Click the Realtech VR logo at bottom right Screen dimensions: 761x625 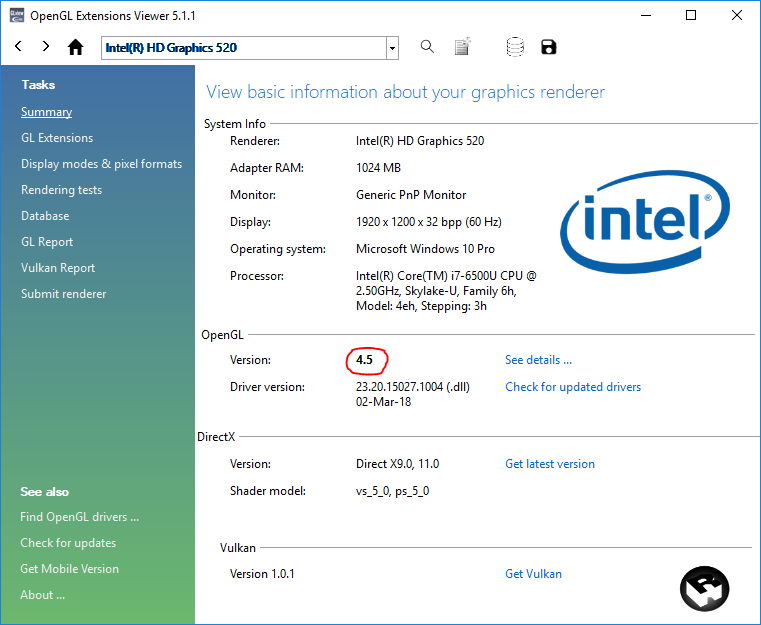coord(704,589)
